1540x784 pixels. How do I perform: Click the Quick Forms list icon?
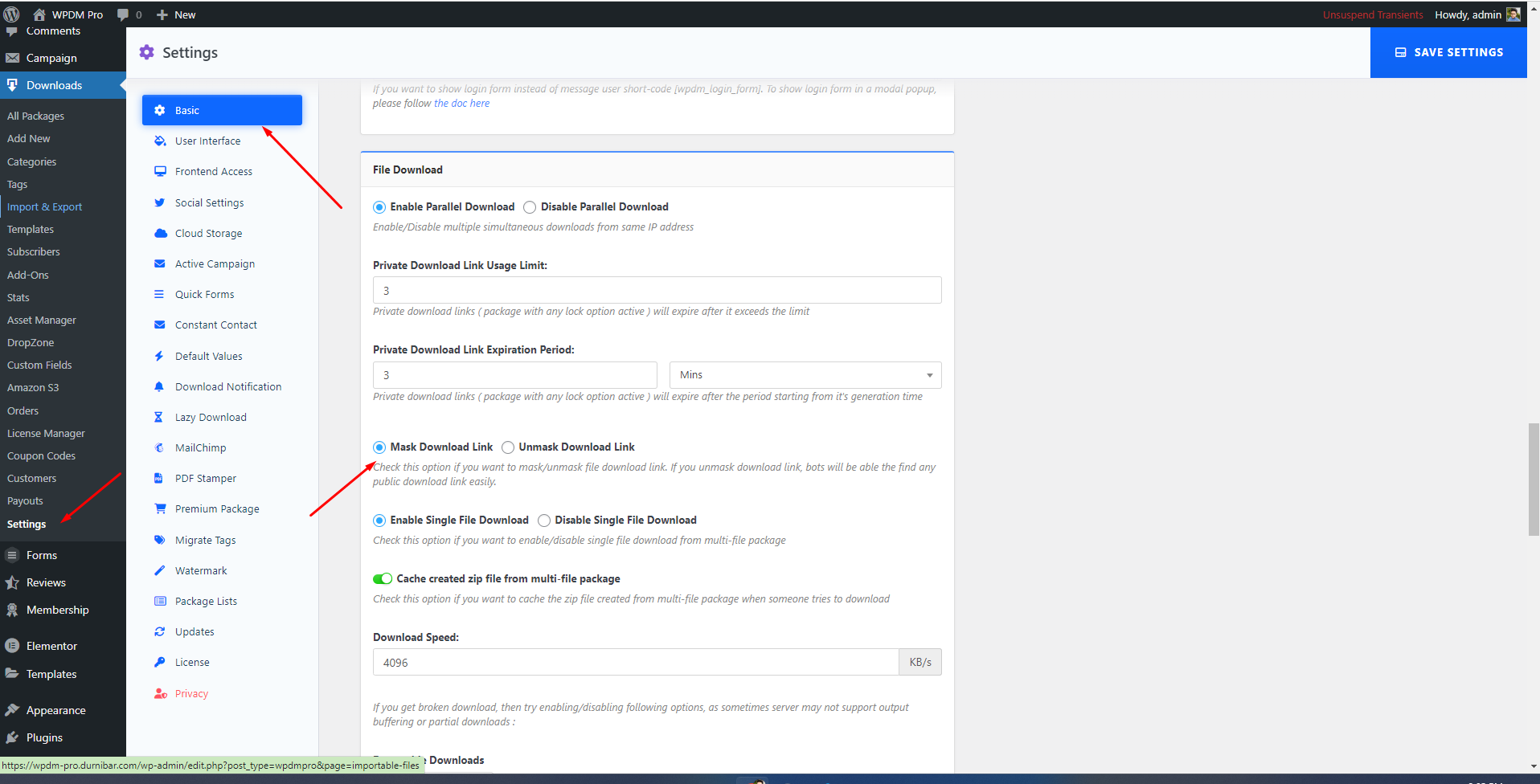[159, 294]
